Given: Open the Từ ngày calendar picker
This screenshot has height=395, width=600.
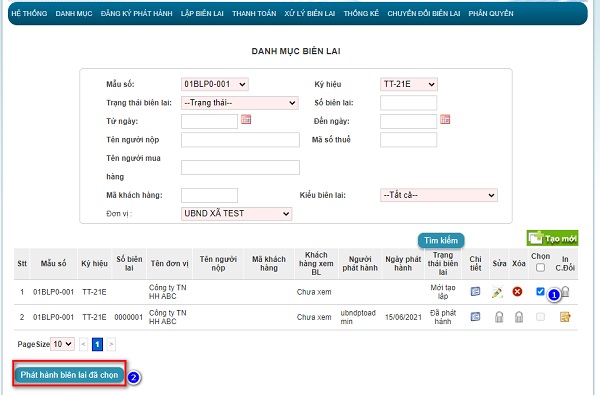Looking at the screenshot, I should (x=246, y=120).
